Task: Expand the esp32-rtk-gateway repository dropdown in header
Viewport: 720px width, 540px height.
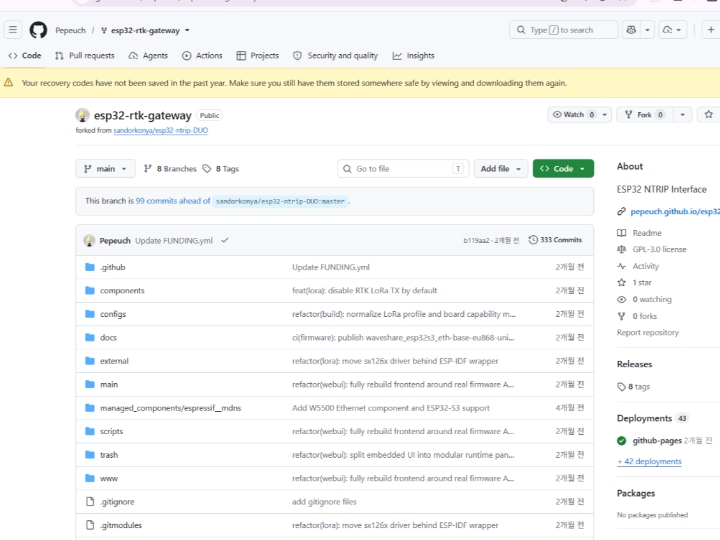Action: (187, 30)
